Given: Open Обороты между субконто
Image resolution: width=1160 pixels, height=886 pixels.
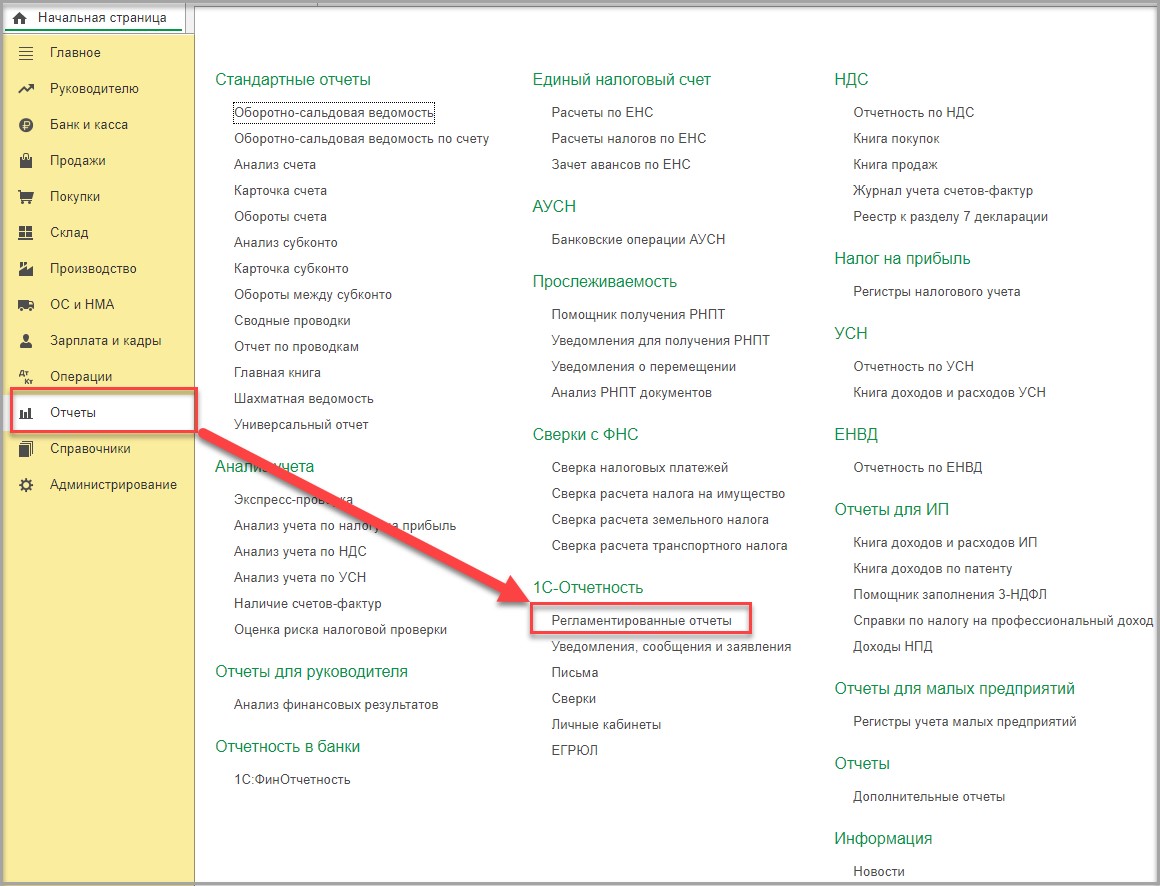Looking at the screenshot, I should coord(313,294).
